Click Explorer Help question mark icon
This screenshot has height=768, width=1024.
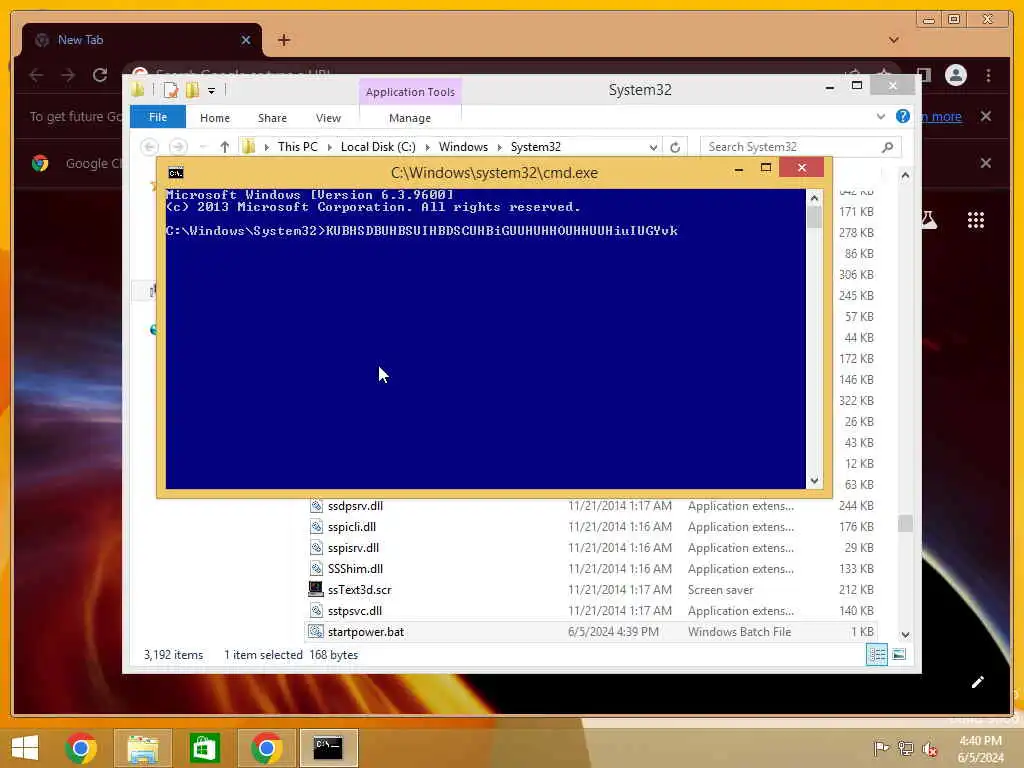coord(903,116)
